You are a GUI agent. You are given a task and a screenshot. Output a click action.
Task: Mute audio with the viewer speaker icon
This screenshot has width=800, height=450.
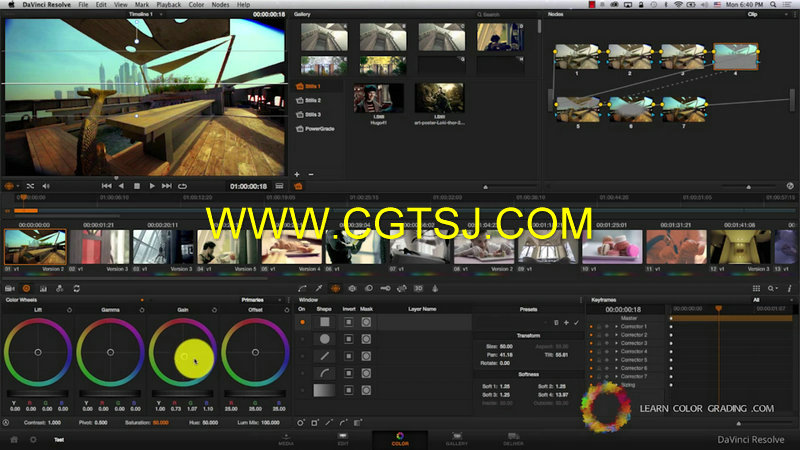46,186
